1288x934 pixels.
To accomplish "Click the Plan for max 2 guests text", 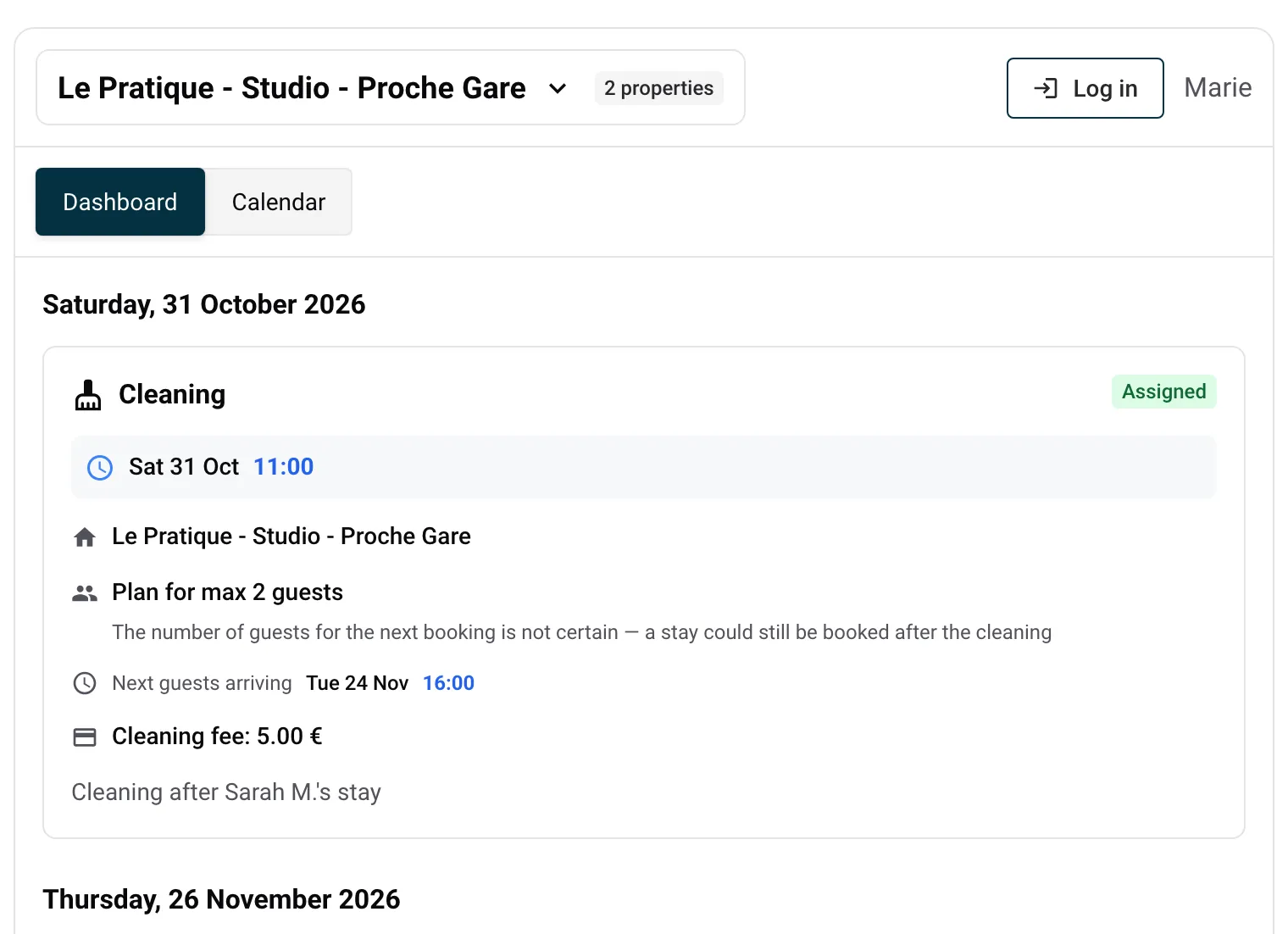I will [x=227, y=592].
